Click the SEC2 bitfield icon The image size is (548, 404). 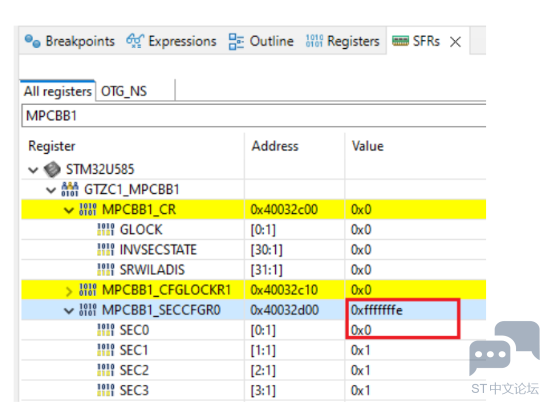[106, 370]
